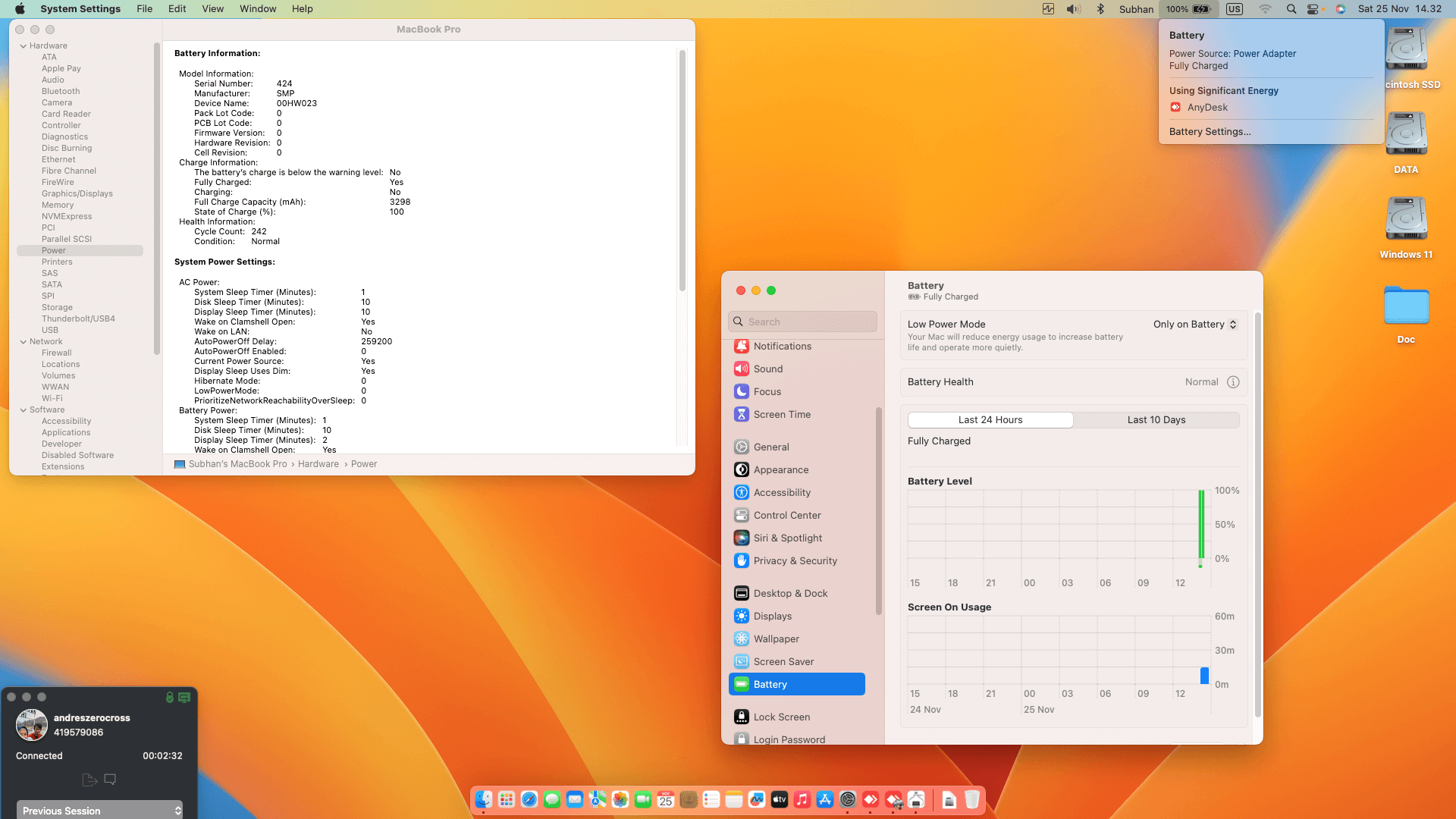Image resolution: width=1456 pixels, height=819 pixels.
Task: Open the Wi-Fi status menu
Action: (1265, 9)
